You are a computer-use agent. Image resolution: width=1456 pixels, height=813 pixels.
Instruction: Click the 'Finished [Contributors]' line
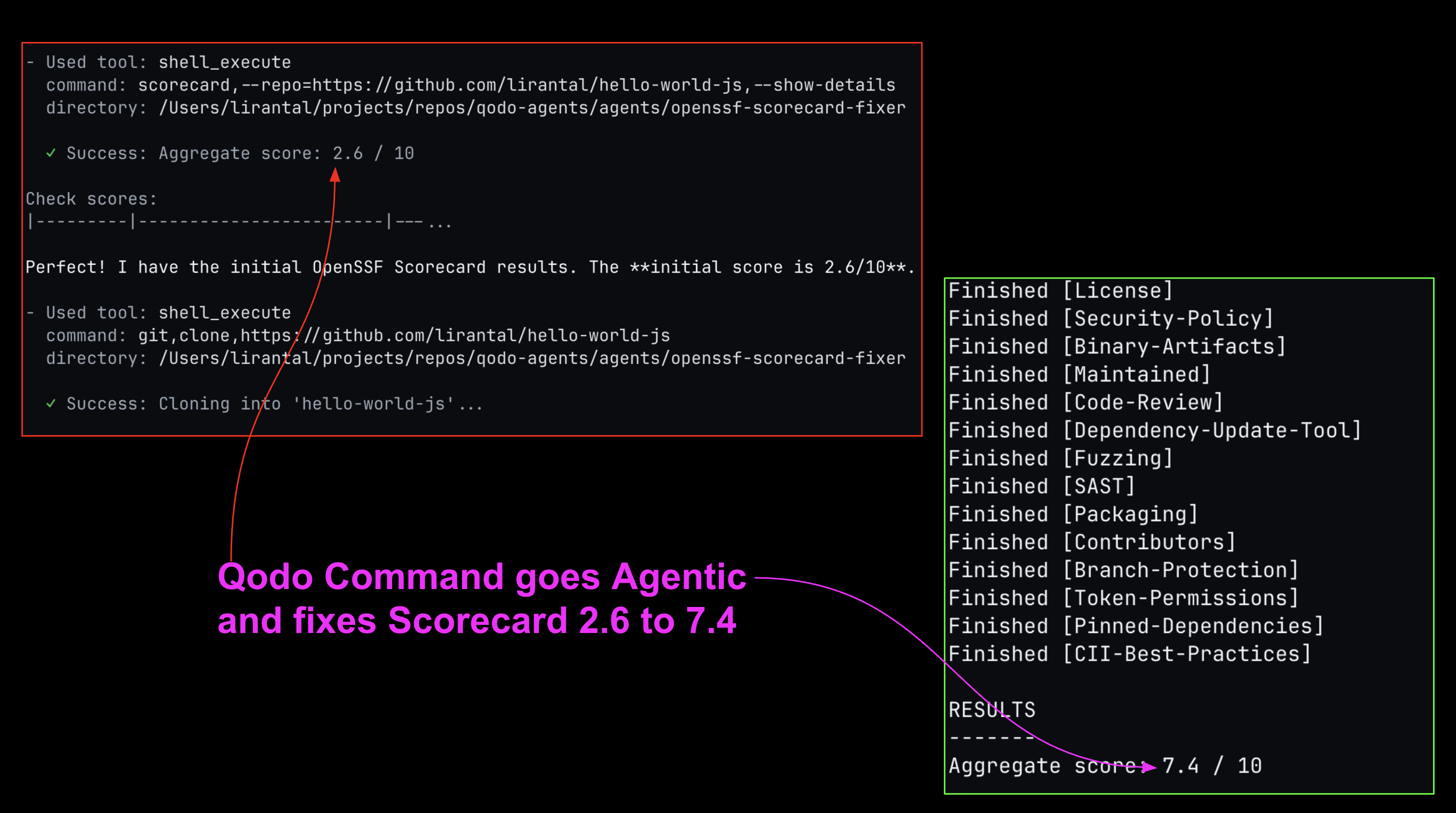tap(1092, 542)
